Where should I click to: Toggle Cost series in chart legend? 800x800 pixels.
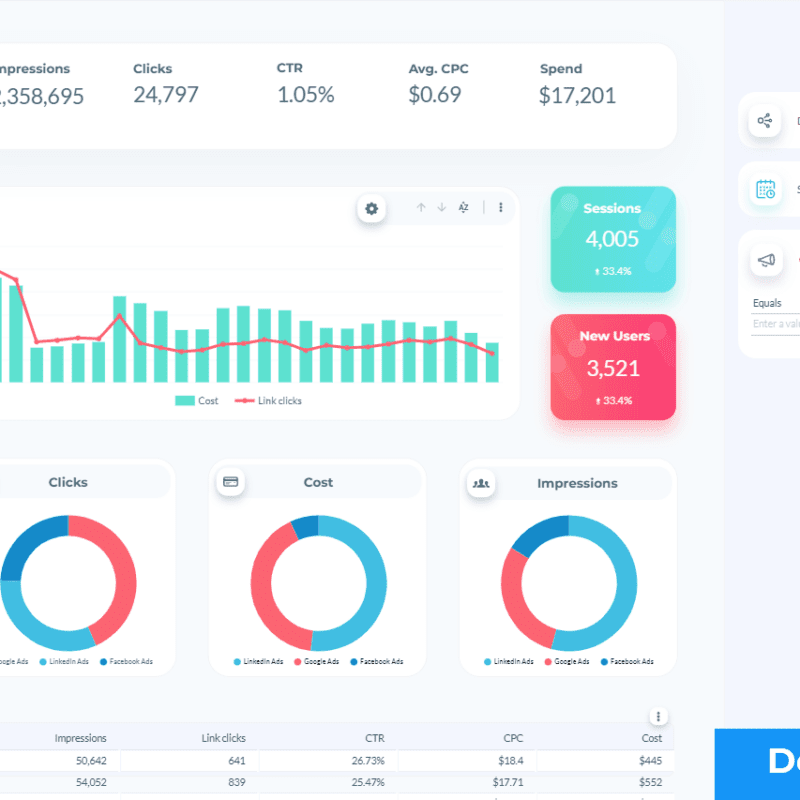(196, 401)
